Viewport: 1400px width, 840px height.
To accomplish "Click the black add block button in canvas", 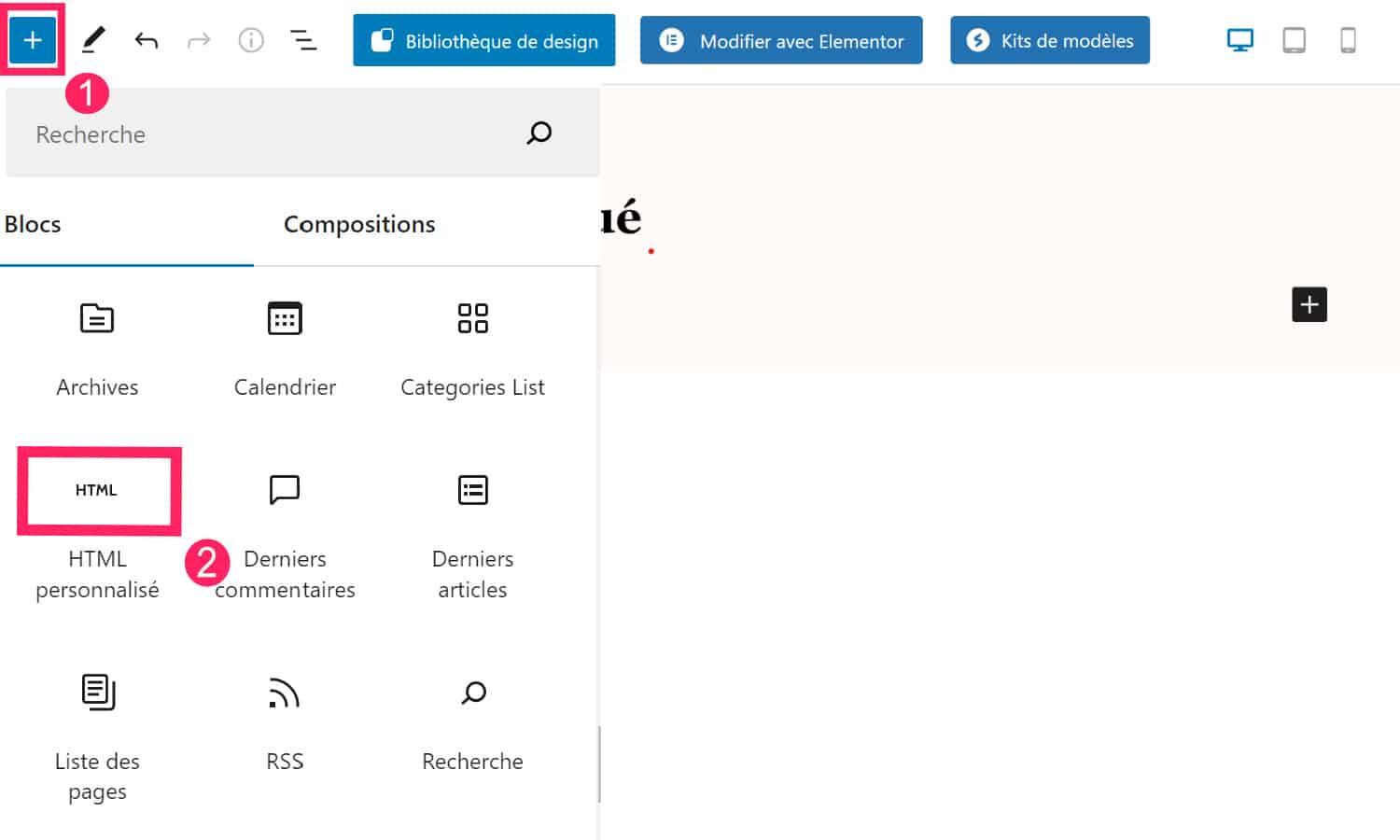I will [1309, 304].
